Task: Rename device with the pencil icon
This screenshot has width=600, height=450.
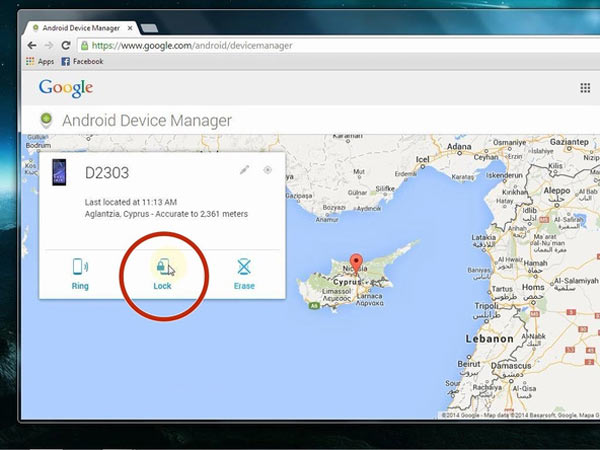Action: 245,170
